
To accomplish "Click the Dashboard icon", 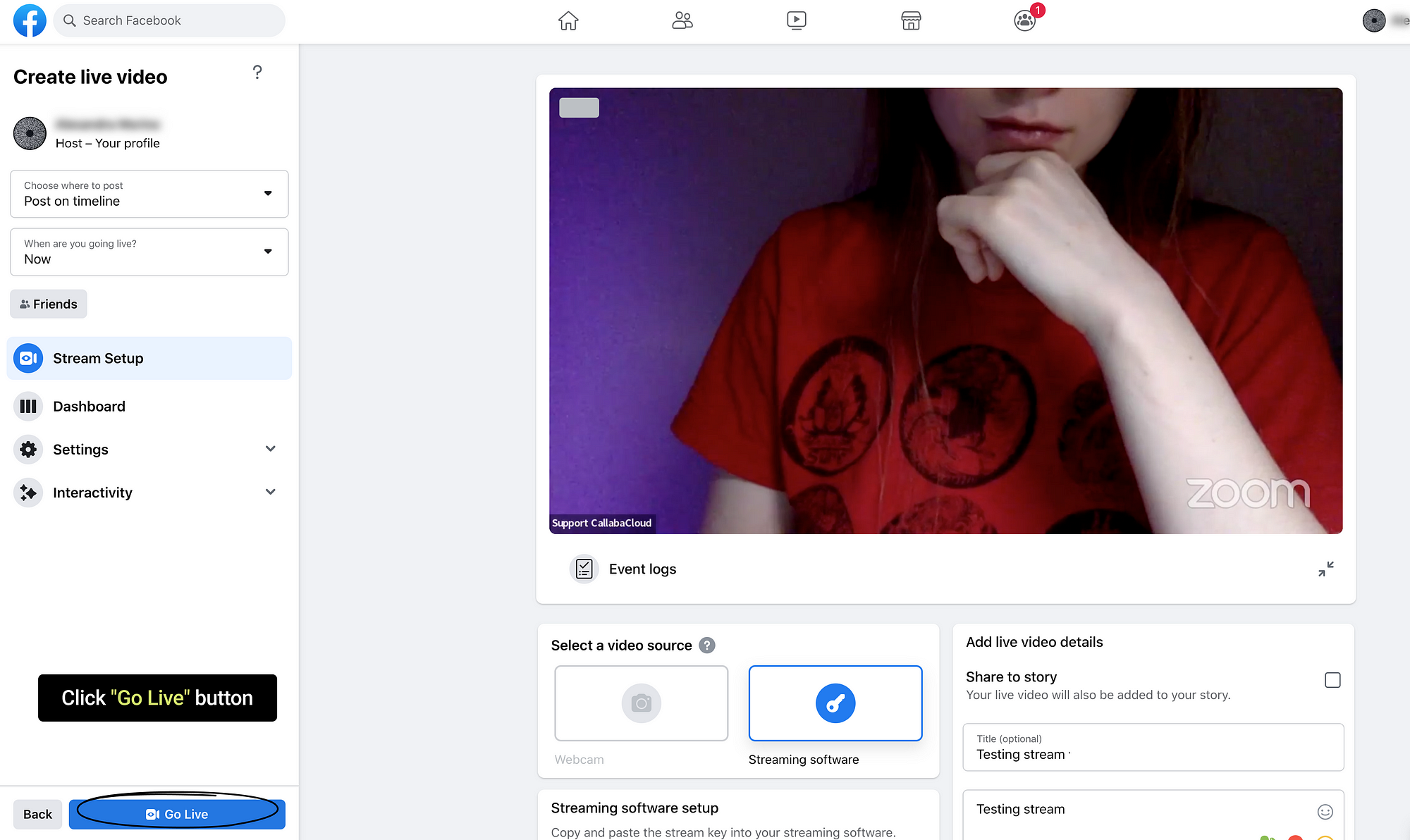I will (x=28, y=406).
